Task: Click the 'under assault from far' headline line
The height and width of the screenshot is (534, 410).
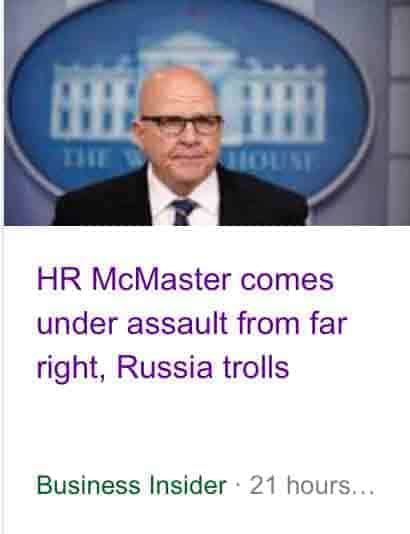Action: point(192,324)
